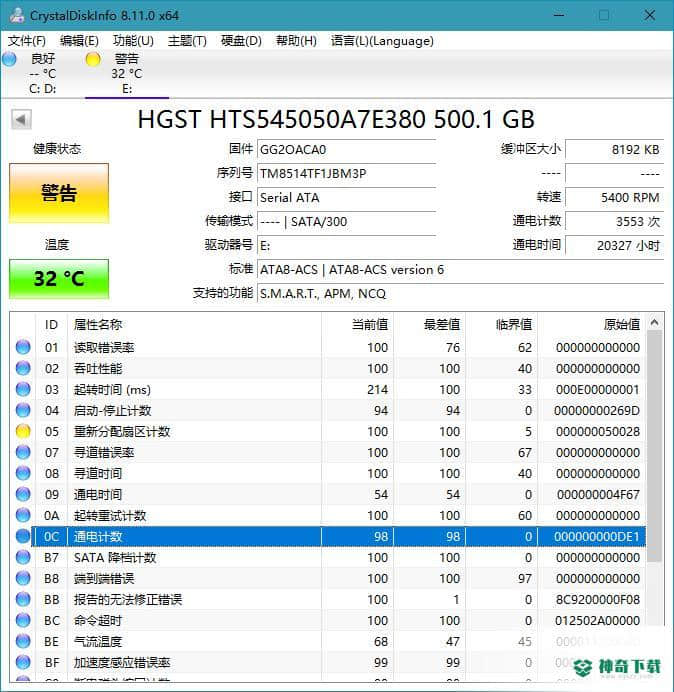This screenshot has width=674, height=692.
Task: Click the blue status orb for disk C: D:
Action: click(x=9, y=59)
